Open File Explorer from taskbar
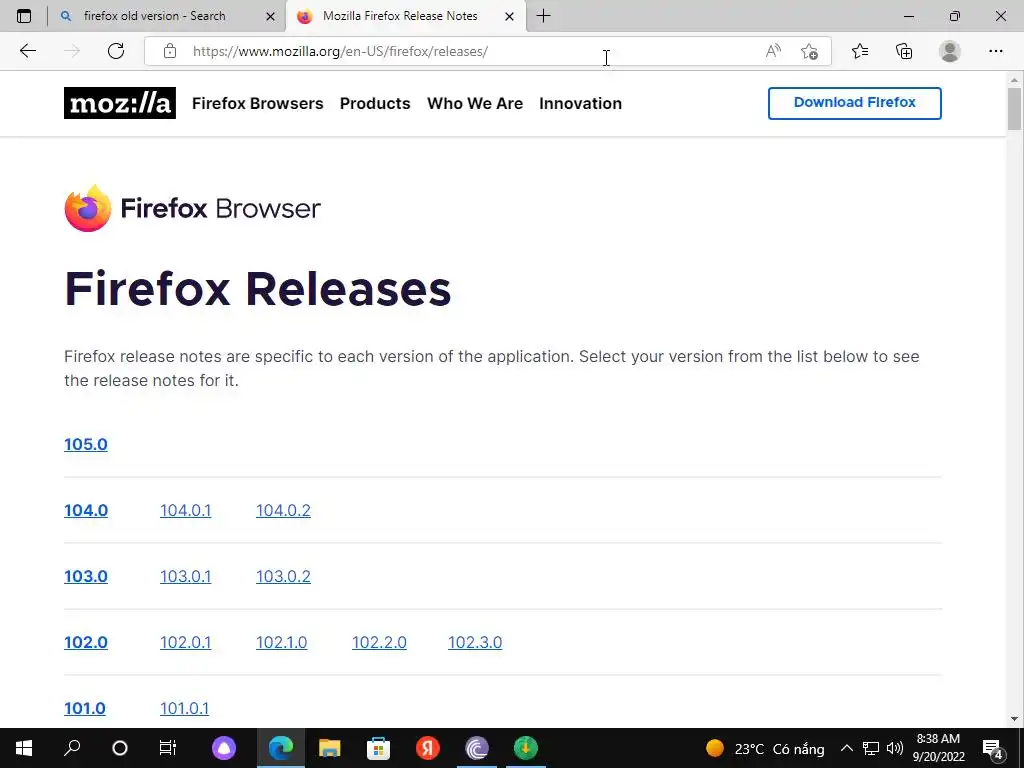The height and width of the screenshot is (768, 1024). (x=330, y=748)
